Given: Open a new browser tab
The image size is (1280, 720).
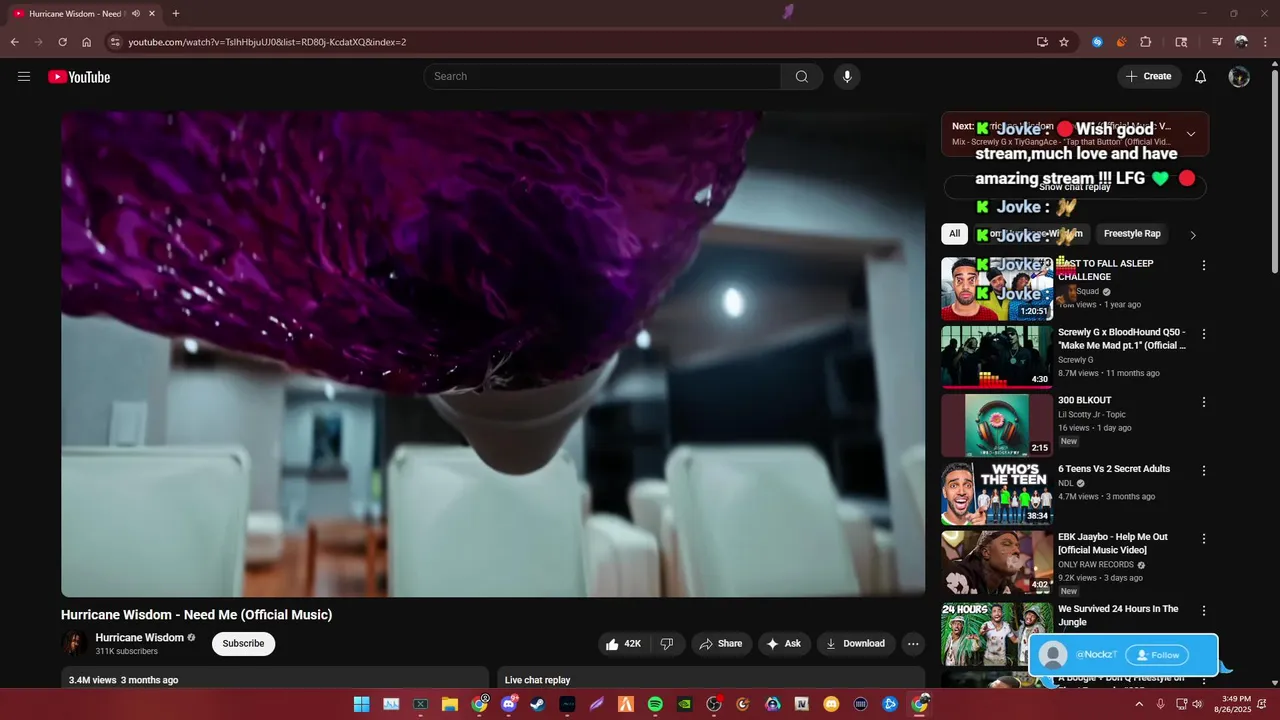Looking at the screenshot, I should (x=176, y=14).
